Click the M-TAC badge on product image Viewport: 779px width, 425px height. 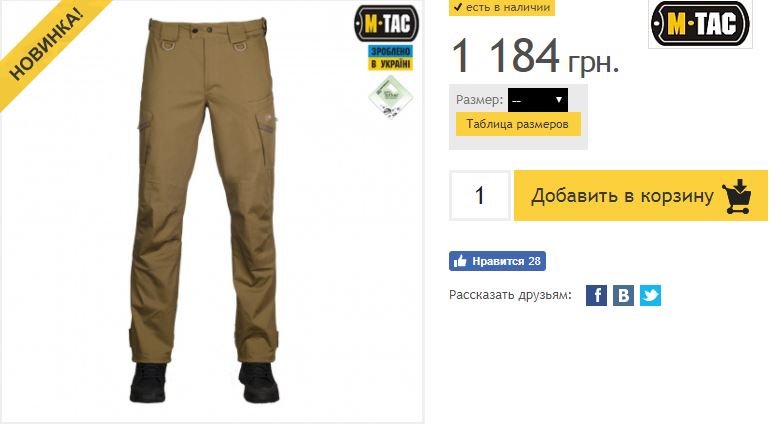point(387,24)
